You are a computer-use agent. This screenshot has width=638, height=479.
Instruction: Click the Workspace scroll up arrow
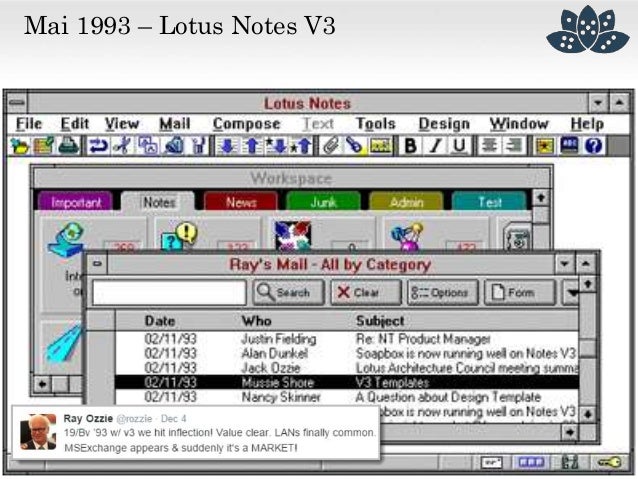pos(541,198)
